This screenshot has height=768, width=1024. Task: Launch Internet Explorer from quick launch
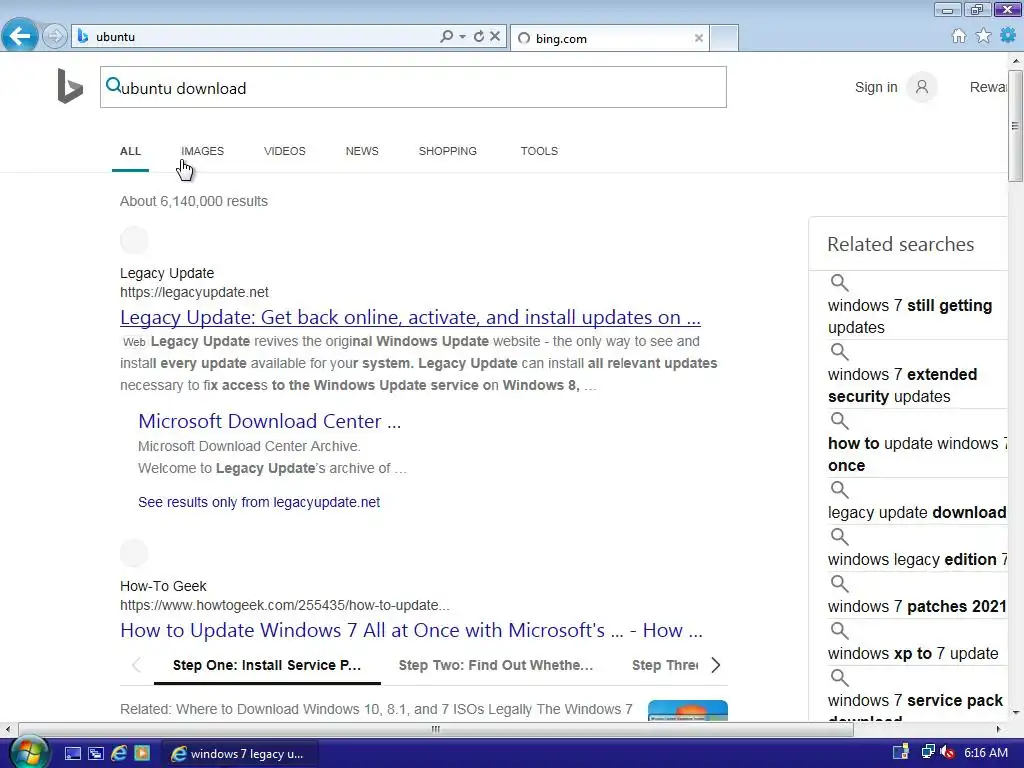119,753
